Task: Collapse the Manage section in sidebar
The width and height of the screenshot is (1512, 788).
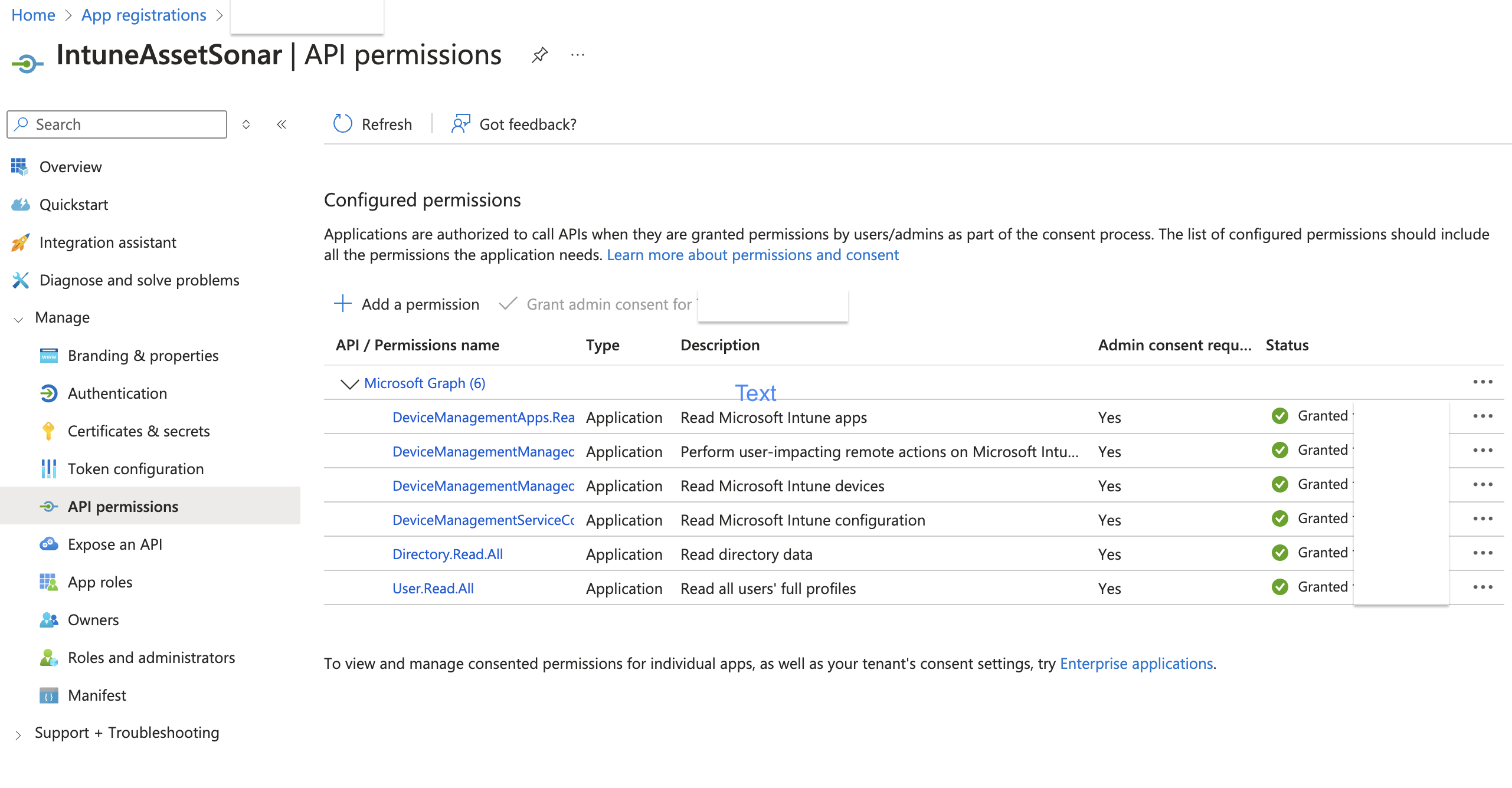Action: tap(18, 319)
